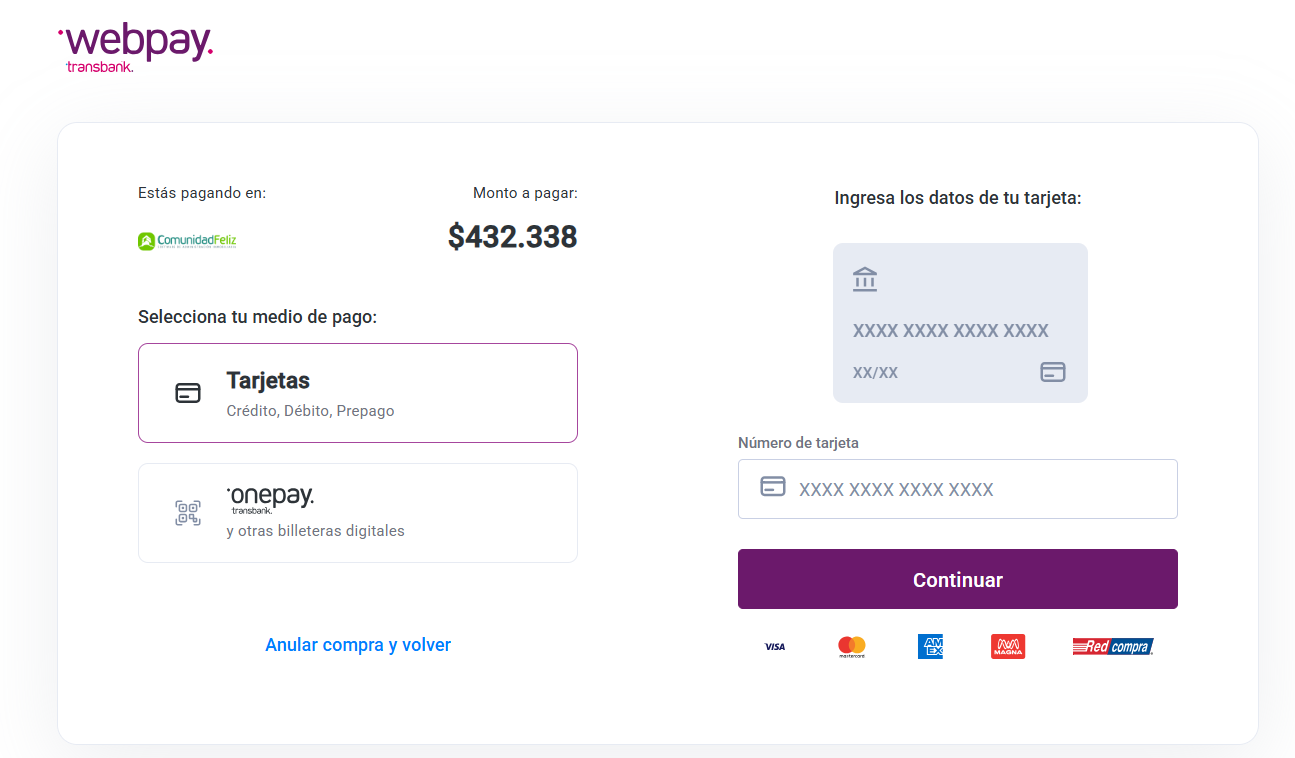Viewport: 1295px width, 758px height.
Task: Click the Mastercard logo
Action: pyautogui.click(x=852, y=647)
